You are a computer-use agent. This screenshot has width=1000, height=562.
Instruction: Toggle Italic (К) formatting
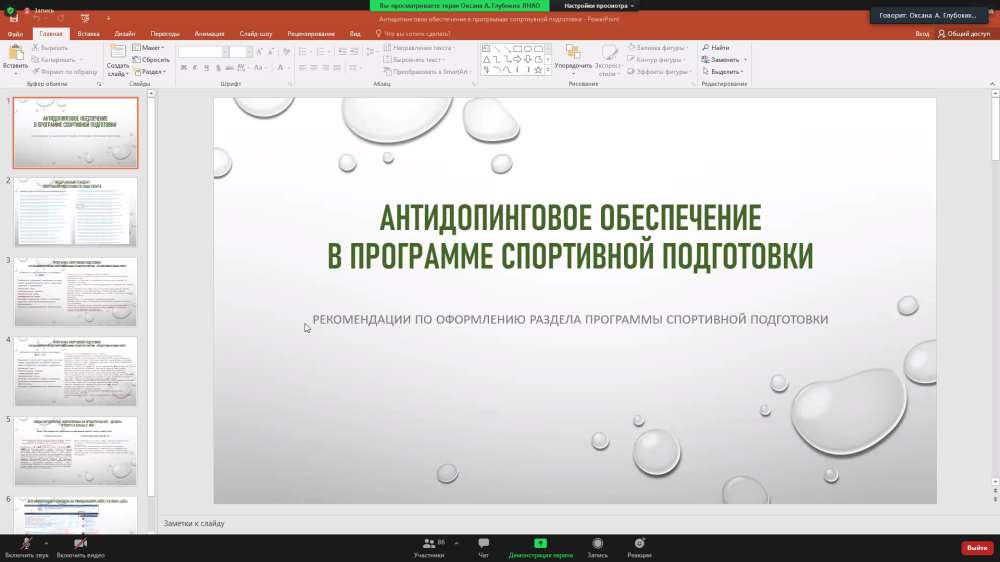195,68
